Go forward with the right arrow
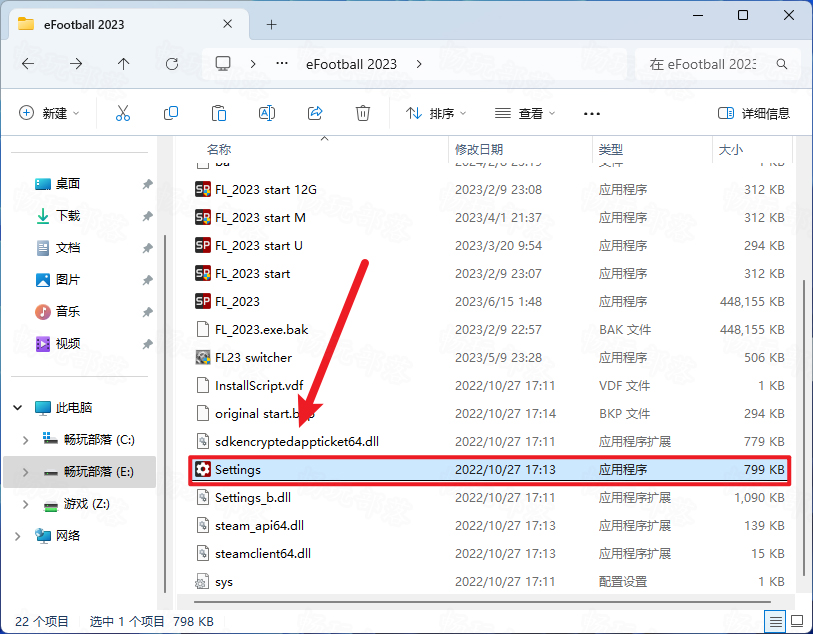The height and width of the screenshot is (634, 813). click(76, 64)
